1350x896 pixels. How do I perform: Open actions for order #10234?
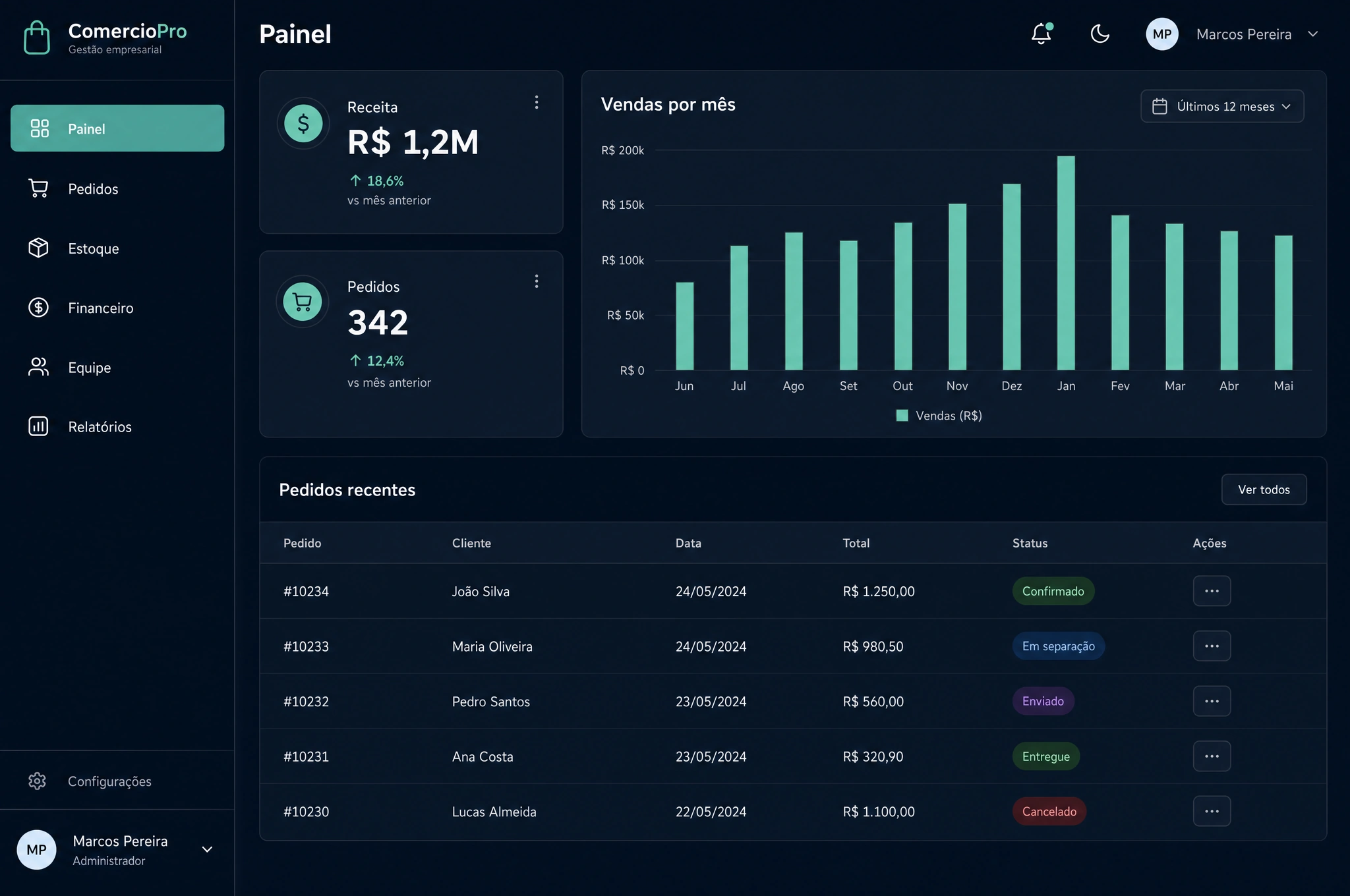coord(1212,591)
